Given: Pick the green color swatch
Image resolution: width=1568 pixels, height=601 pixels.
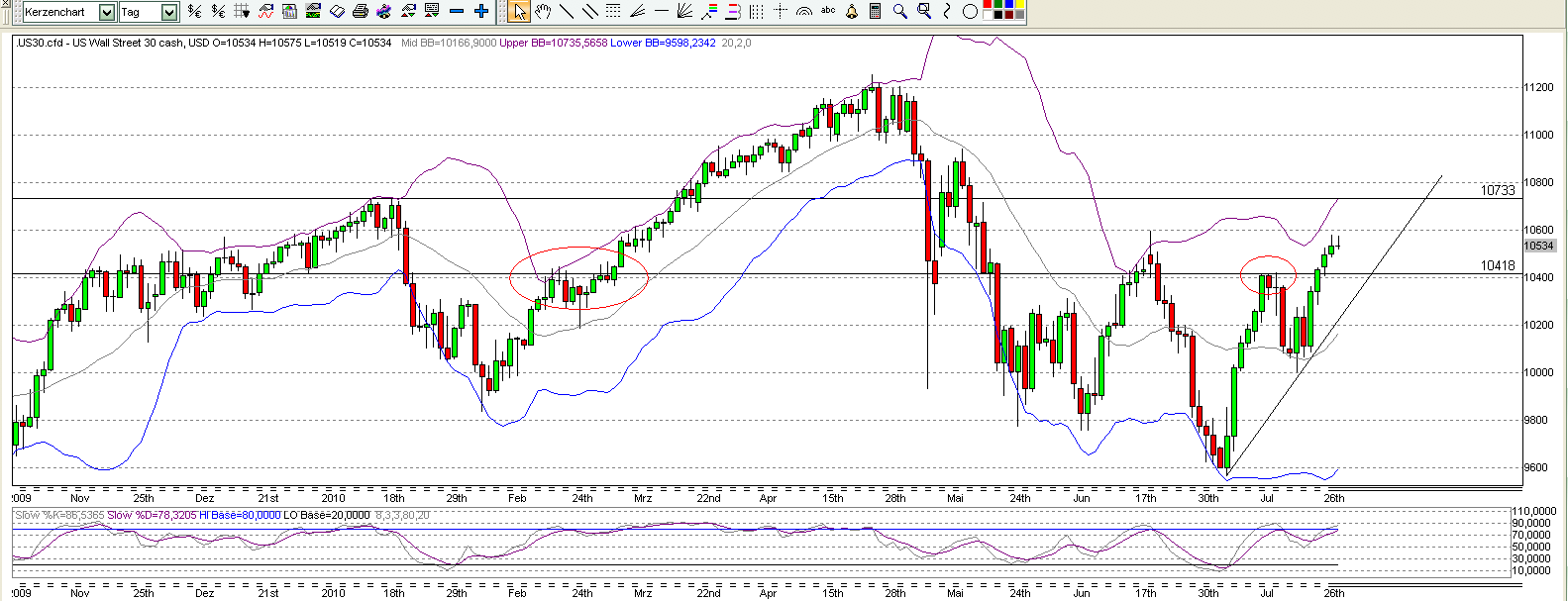Looking at the screenshot, I should [x=998, y=4].
